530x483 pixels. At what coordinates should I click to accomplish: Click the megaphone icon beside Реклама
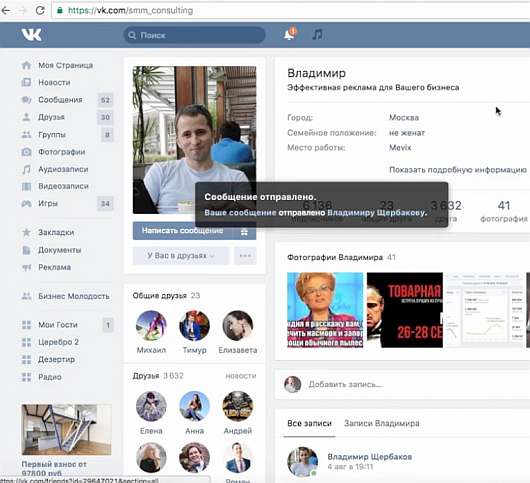click(26, 267)
